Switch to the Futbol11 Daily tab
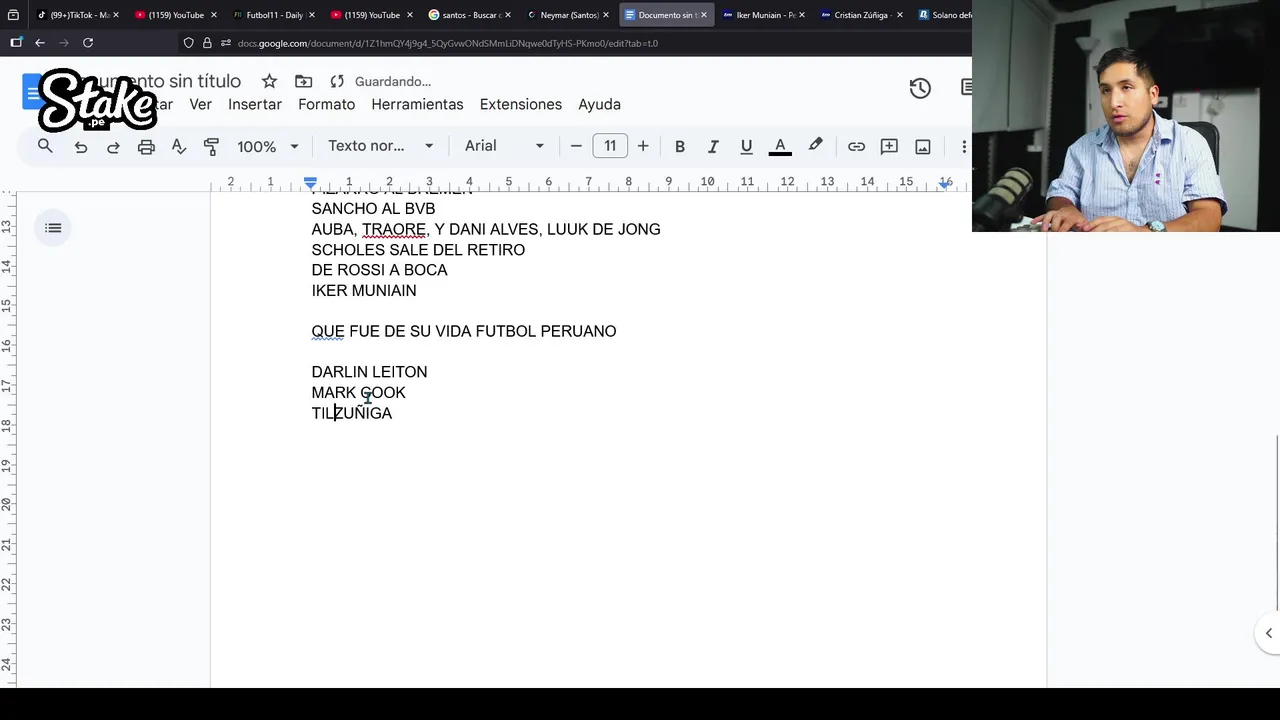The height and width of the screenshot is (720, 1280). 274,15
